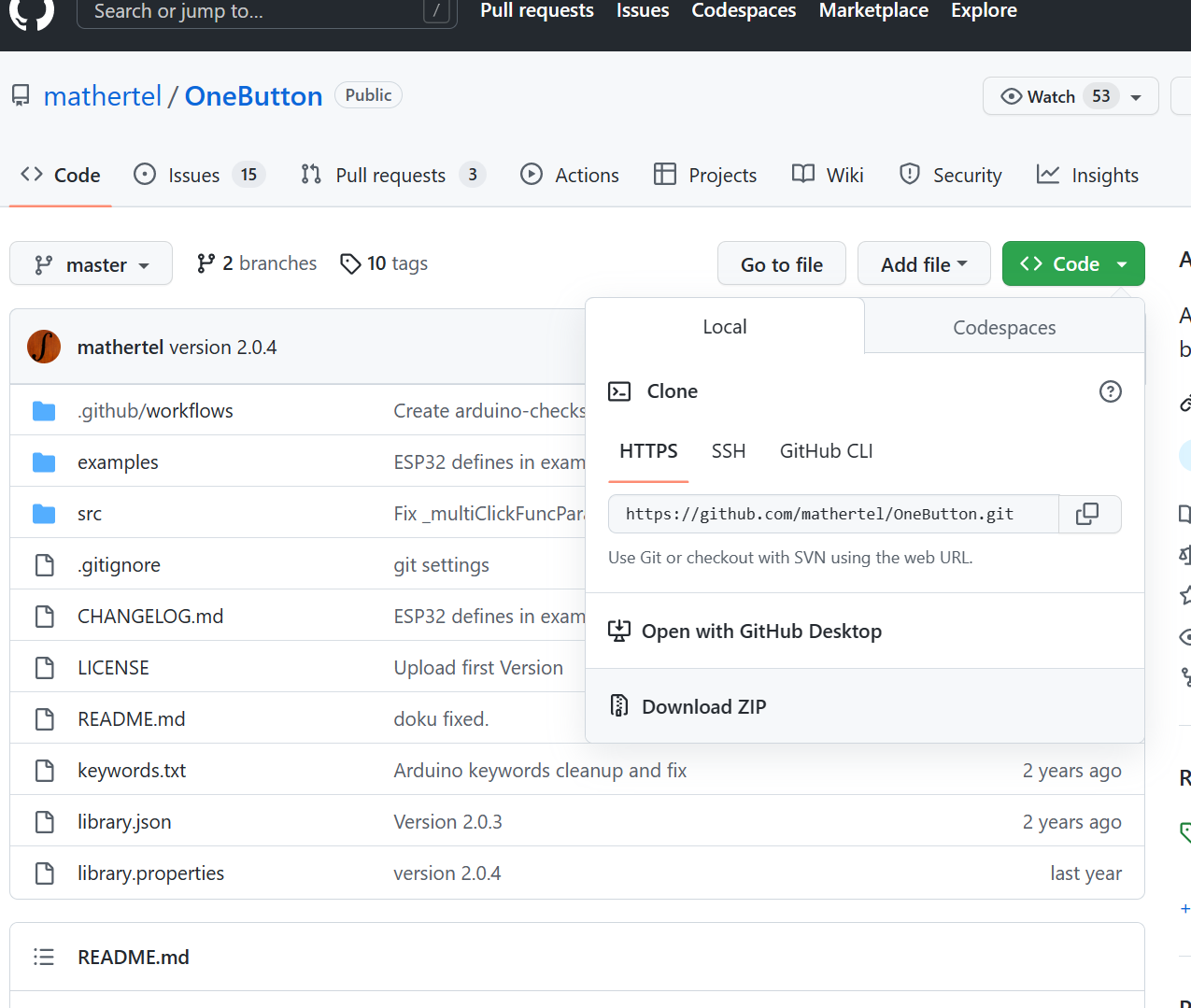Open the Issues tab with 15 count

click(x=200, y=175)
